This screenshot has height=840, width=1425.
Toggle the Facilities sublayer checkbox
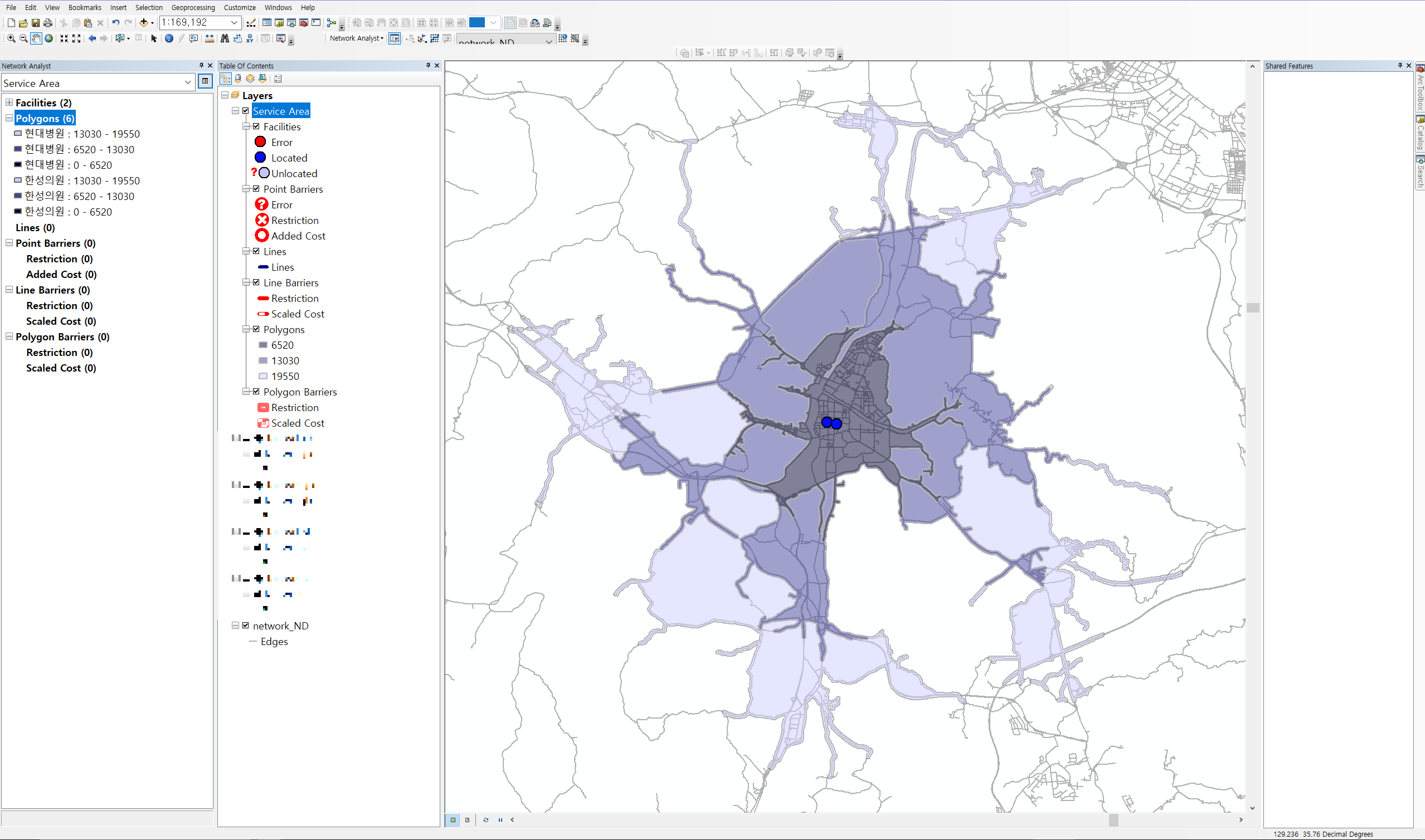(256, 127)
